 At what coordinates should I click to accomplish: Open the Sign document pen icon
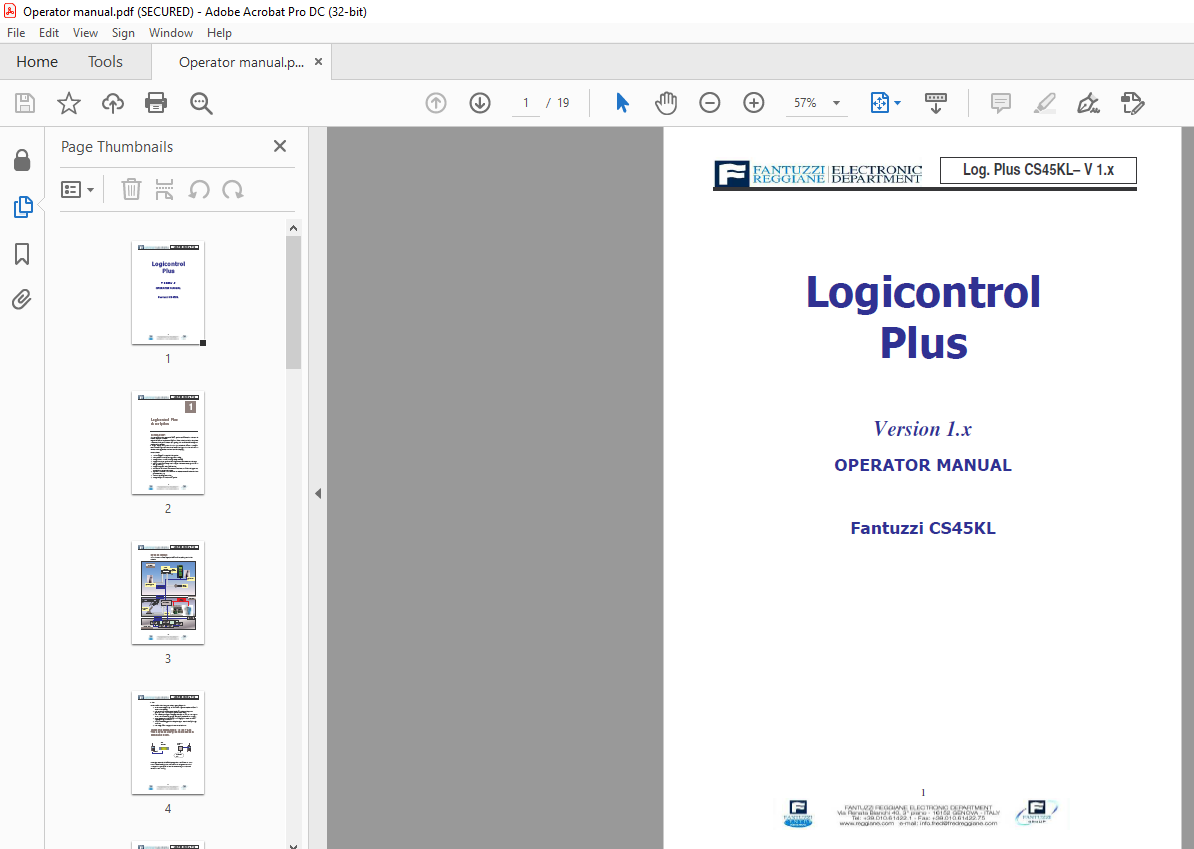(x=1088, y=103)
